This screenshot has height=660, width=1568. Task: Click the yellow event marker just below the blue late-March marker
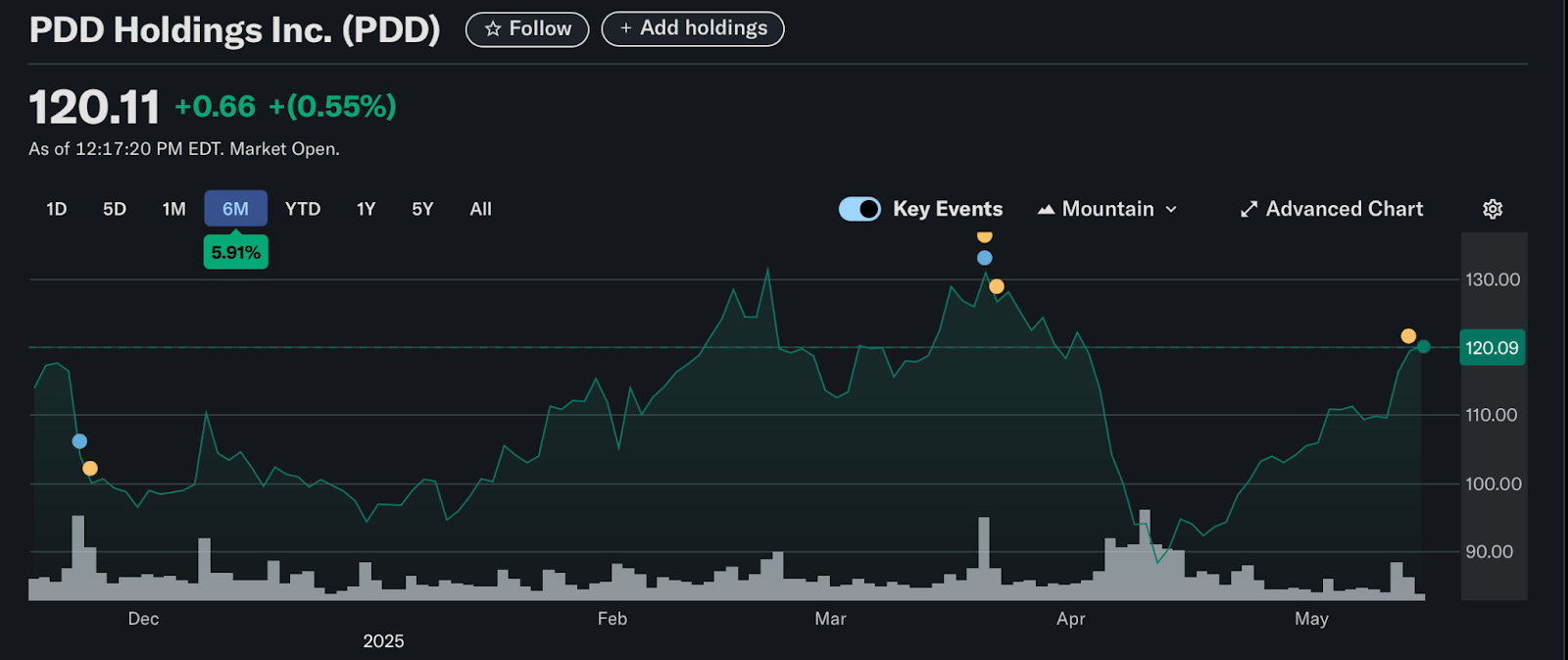pos(997,286)
